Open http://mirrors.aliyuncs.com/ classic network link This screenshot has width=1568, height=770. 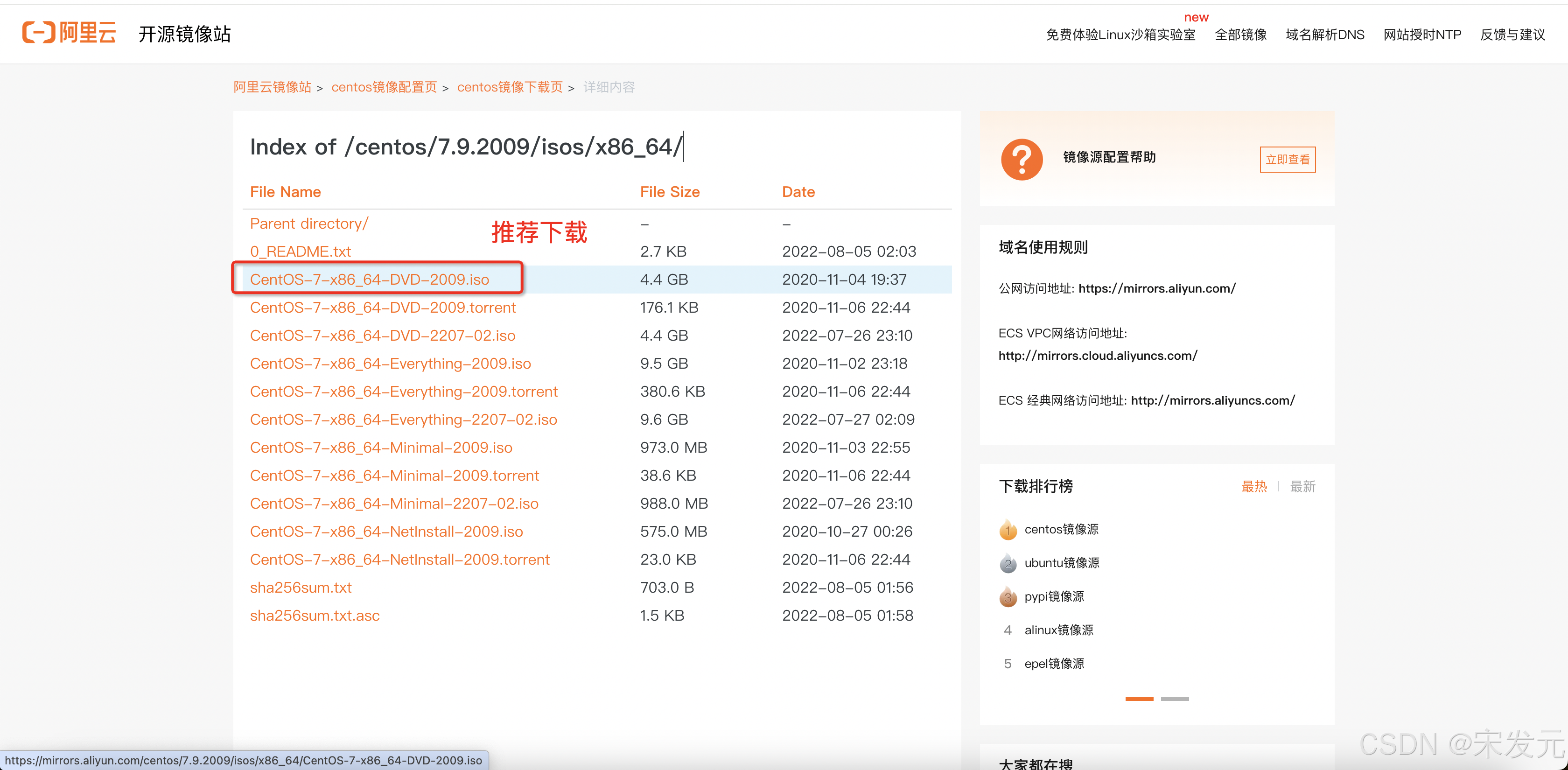(x=1212, y=400)
